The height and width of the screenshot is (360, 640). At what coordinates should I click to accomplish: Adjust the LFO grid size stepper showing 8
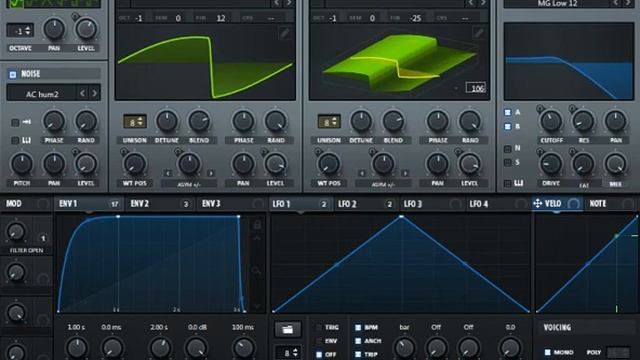point(288,352)
